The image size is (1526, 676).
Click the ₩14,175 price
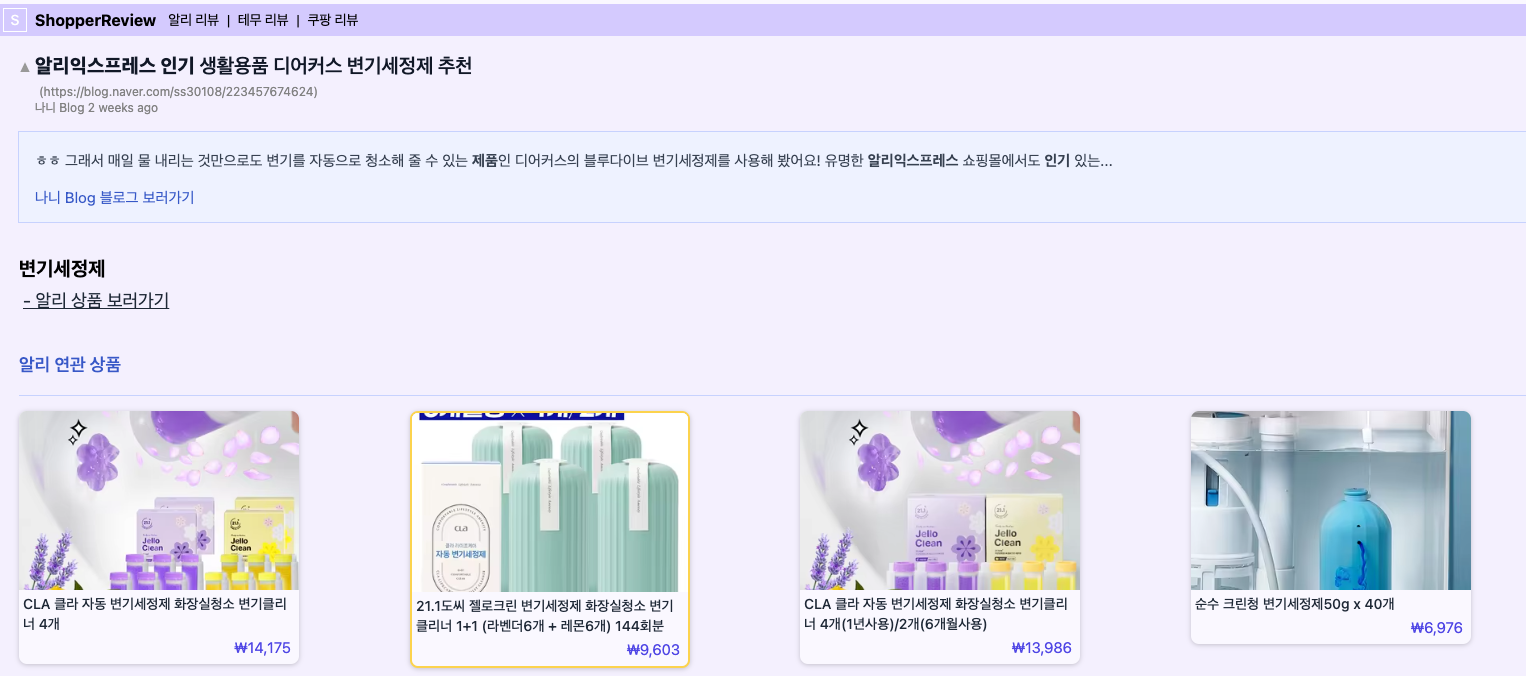coord(262,648)
